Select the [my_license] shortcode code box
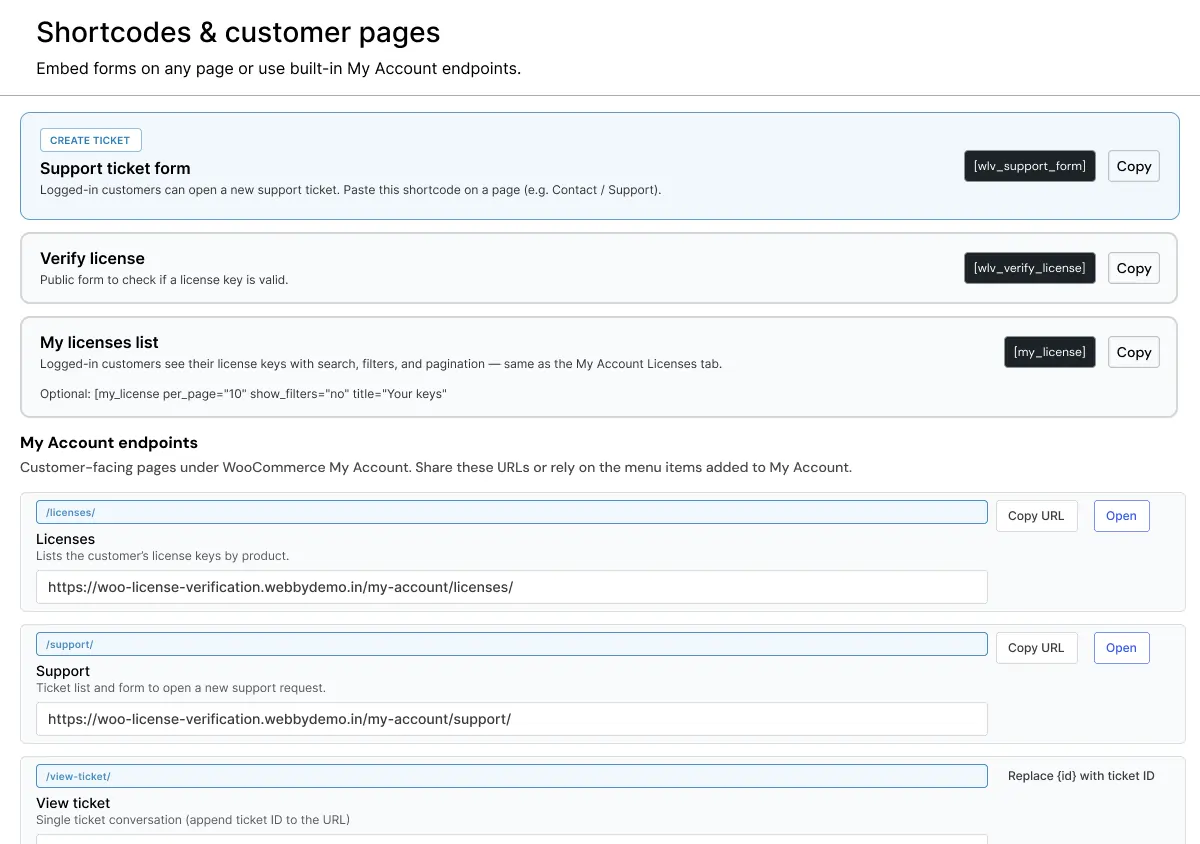Viewport: 1200px width, 844px height. click(1049, 352)
